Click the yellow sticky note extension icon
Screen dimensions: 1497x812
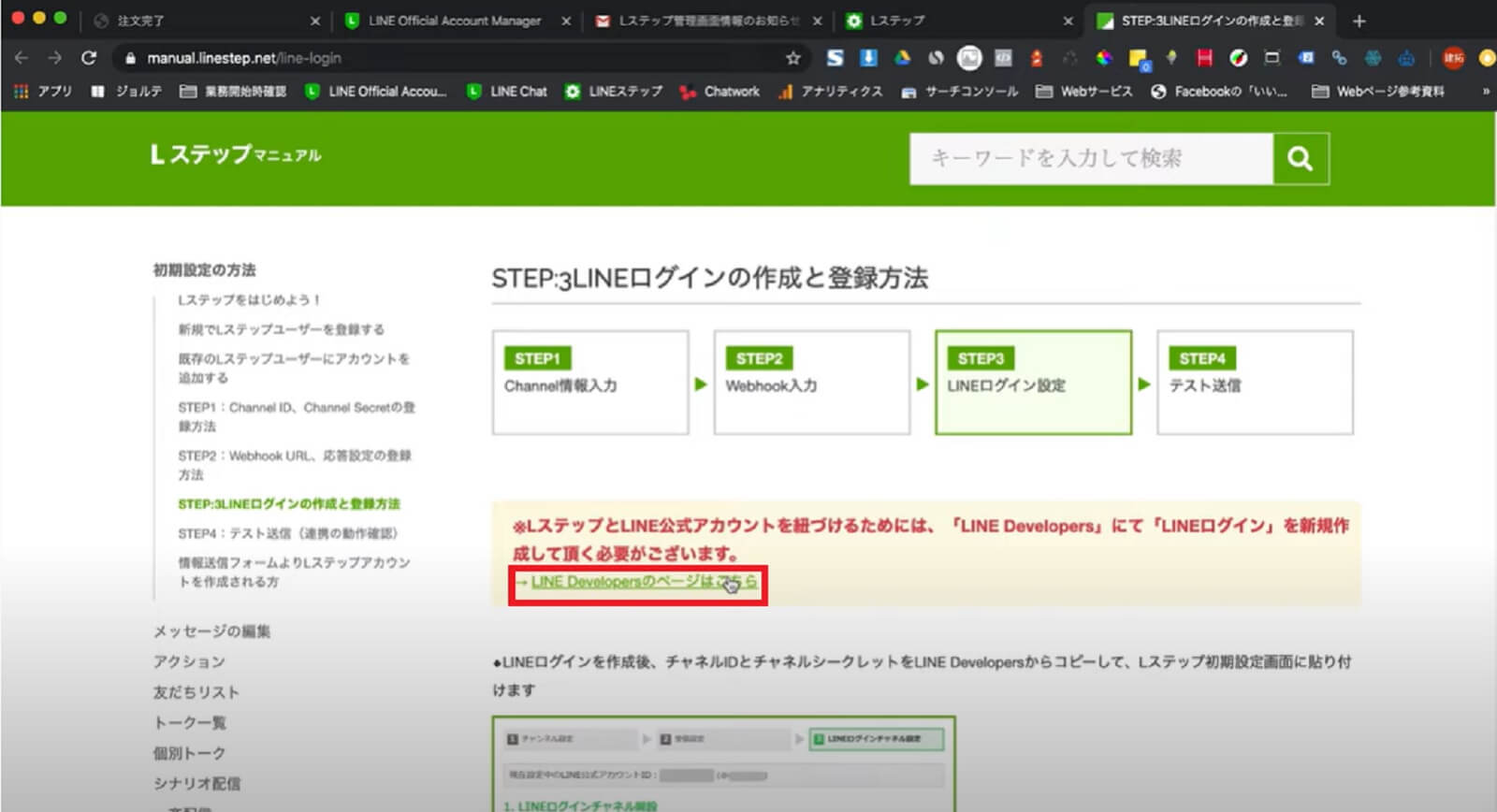1139,60
